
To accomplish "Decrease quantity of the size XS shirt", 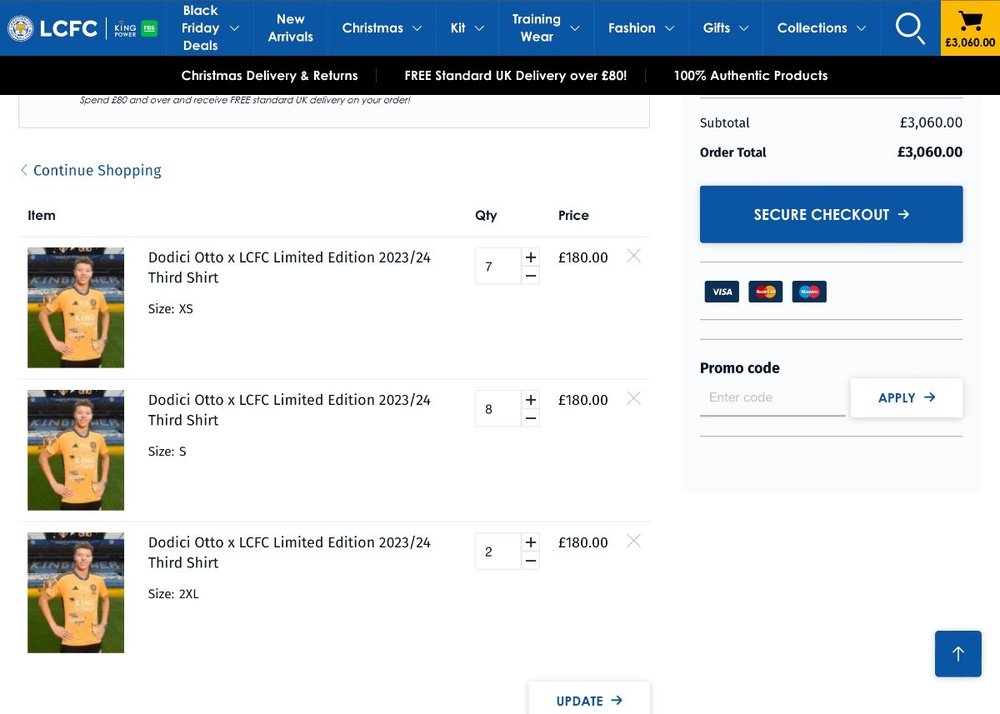I will pos(531,276).
